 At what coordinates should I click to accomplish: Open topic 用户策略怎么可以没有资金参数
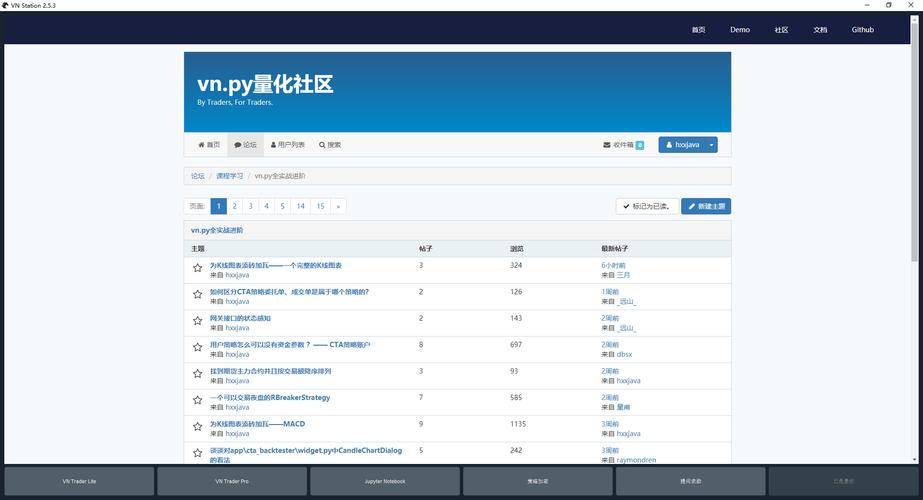(x=290, y=345)
